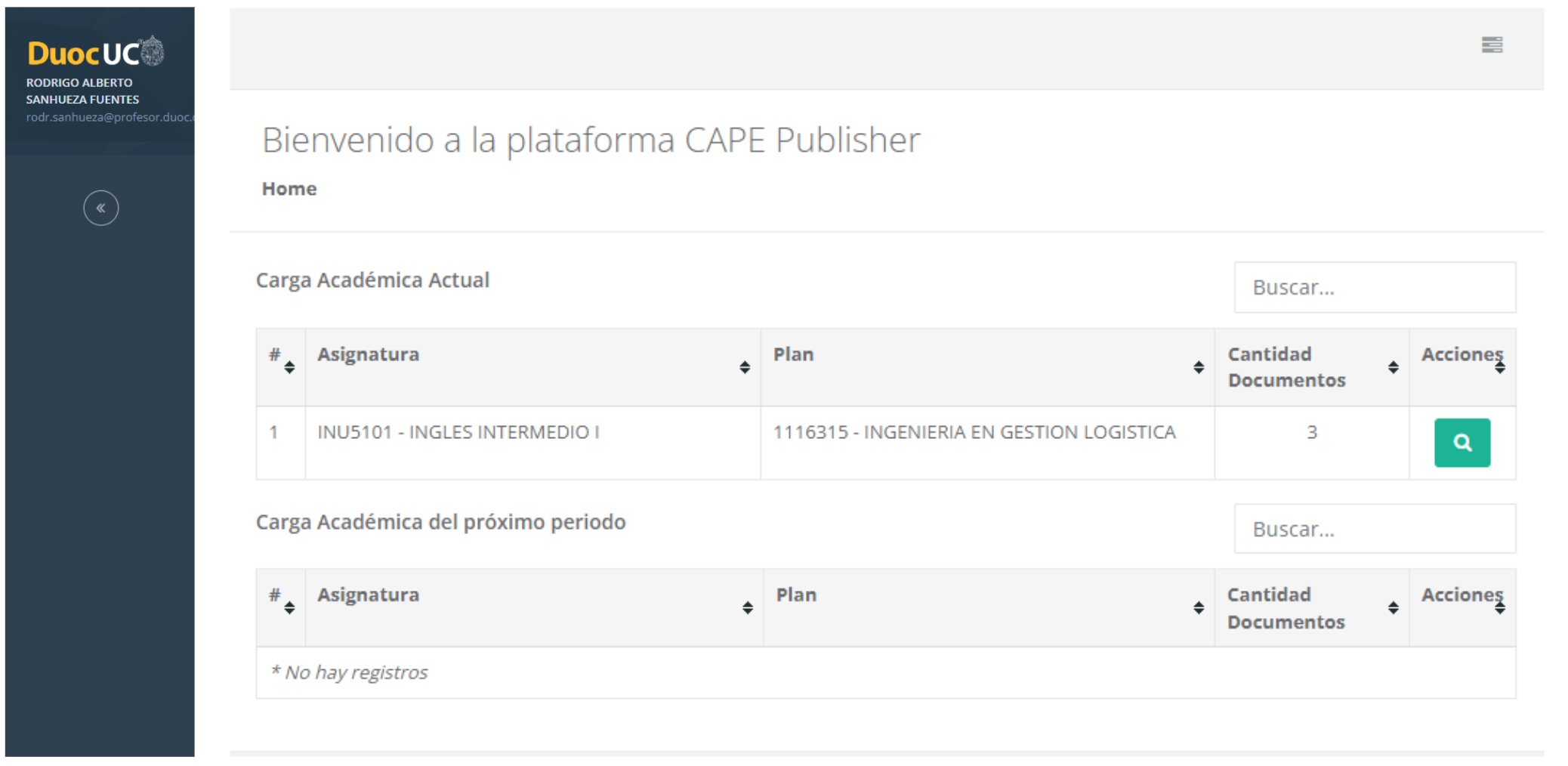Screen dimensions: 1568x766
Task: Sort current table by # column arrows
Action: click(x=289, y=367)
